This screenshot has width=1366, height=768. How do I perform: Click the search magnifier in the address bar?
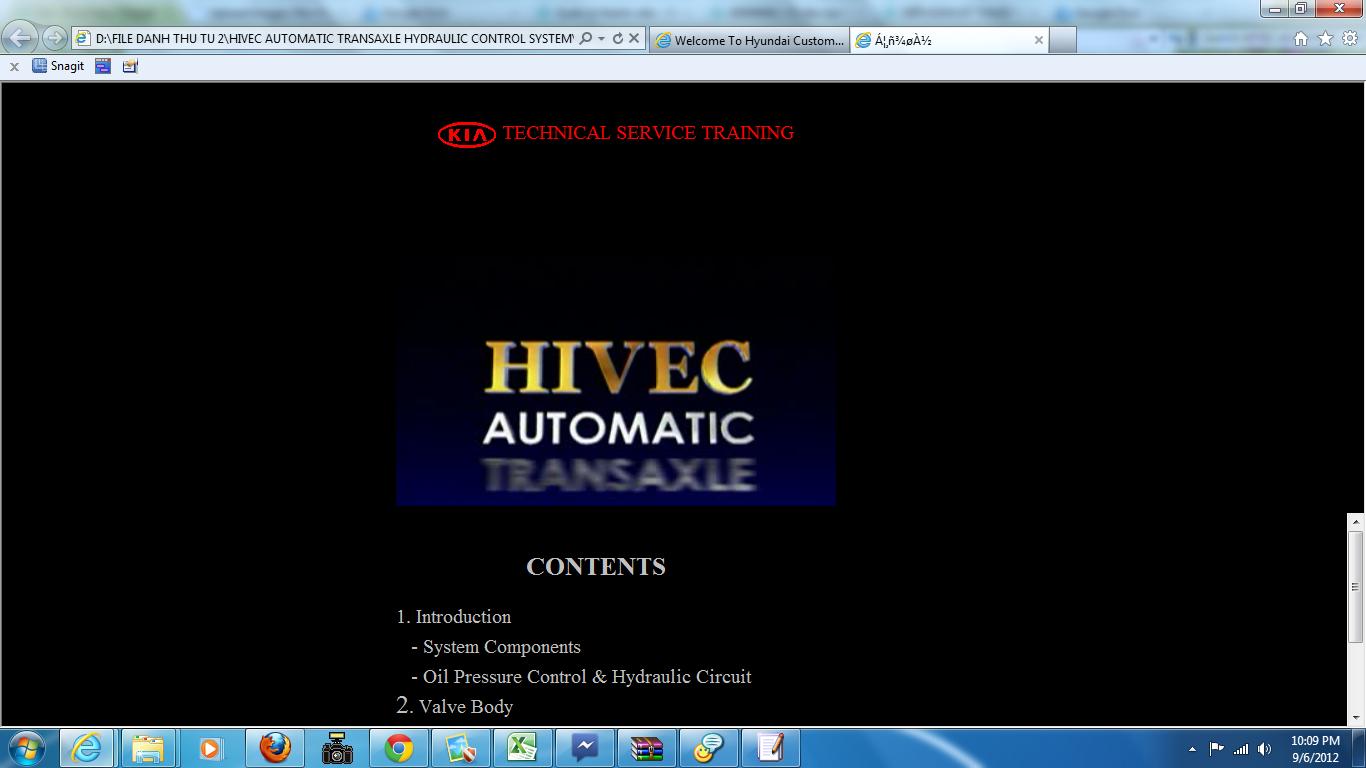pos(586,39)
